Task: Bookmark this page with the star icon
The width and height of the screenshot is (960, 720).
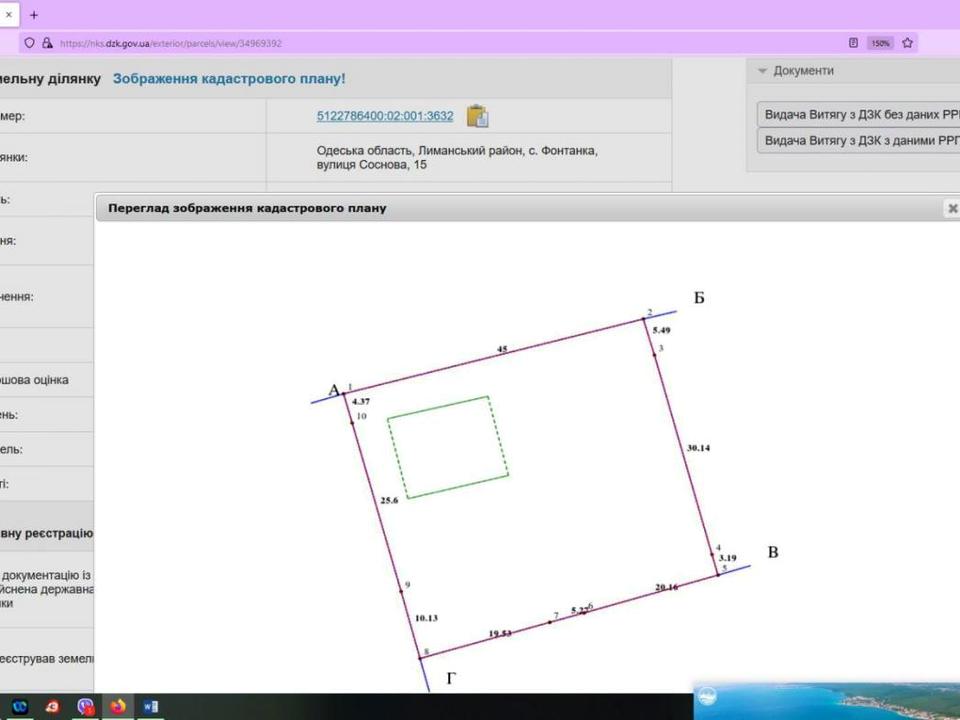Action: [908, 43]
